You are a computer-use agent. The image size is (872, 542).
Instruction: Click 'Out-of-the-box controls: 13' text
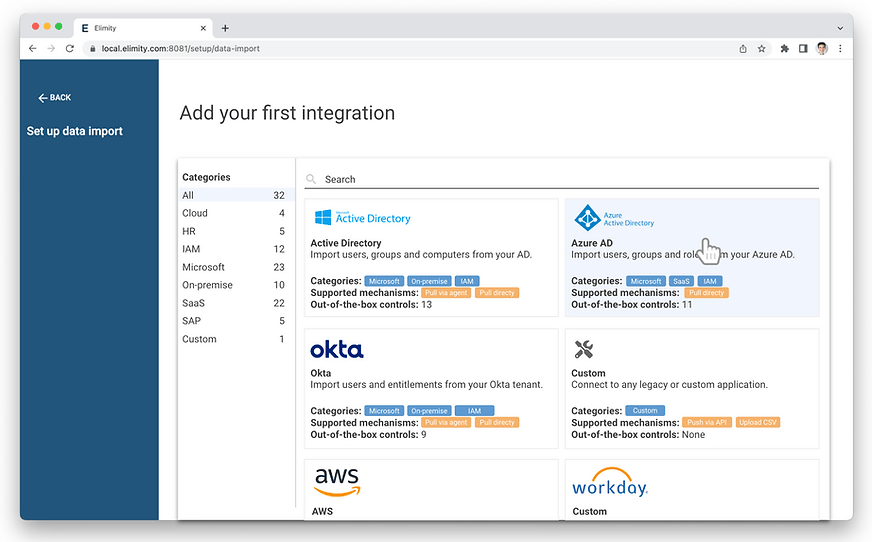[371, 305]
